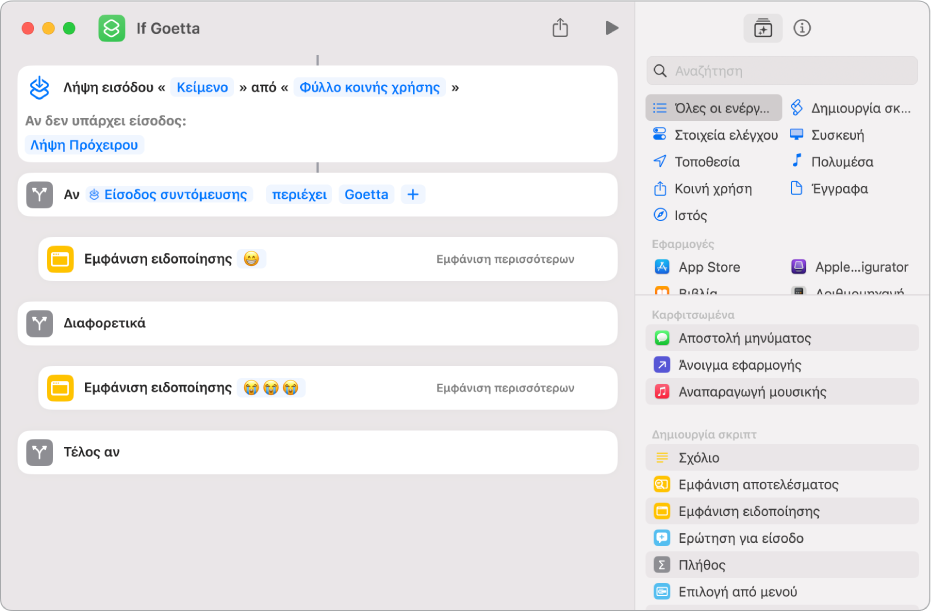
Task: Click the Αναζήτηση search field
Action: pos(782,71)
